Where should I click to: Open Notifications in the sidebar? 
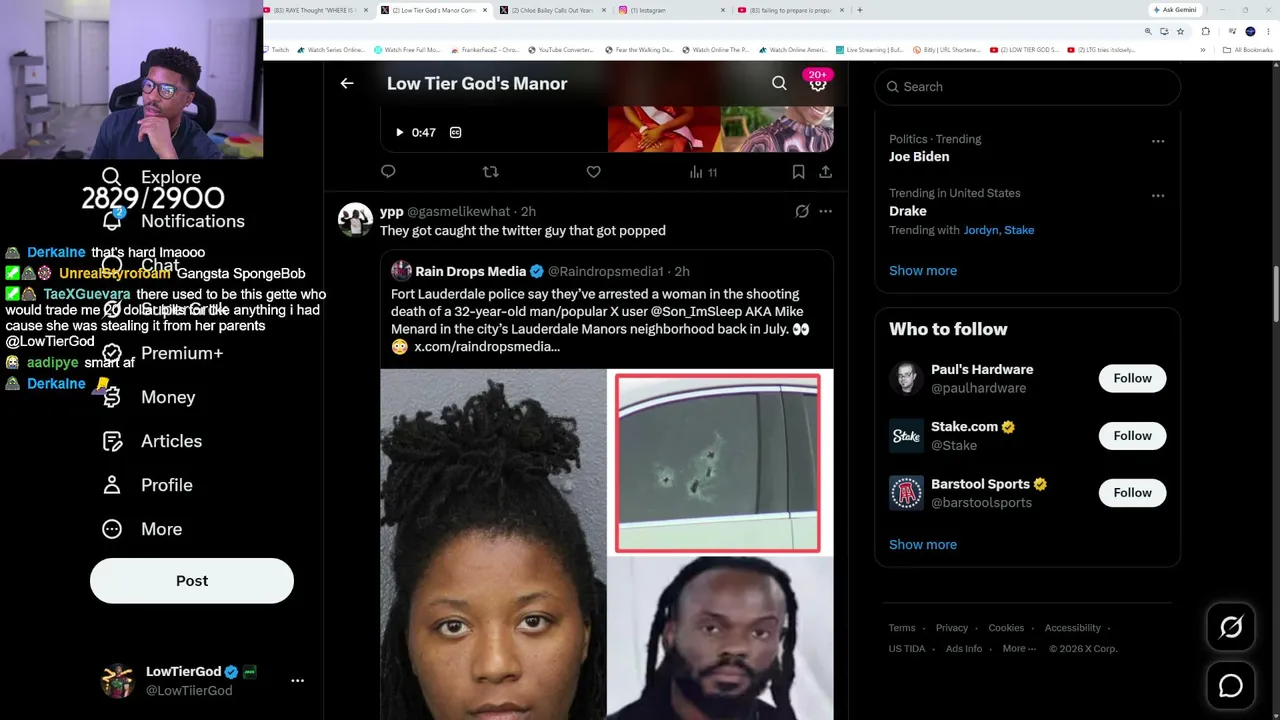click(x=173, y=221)
